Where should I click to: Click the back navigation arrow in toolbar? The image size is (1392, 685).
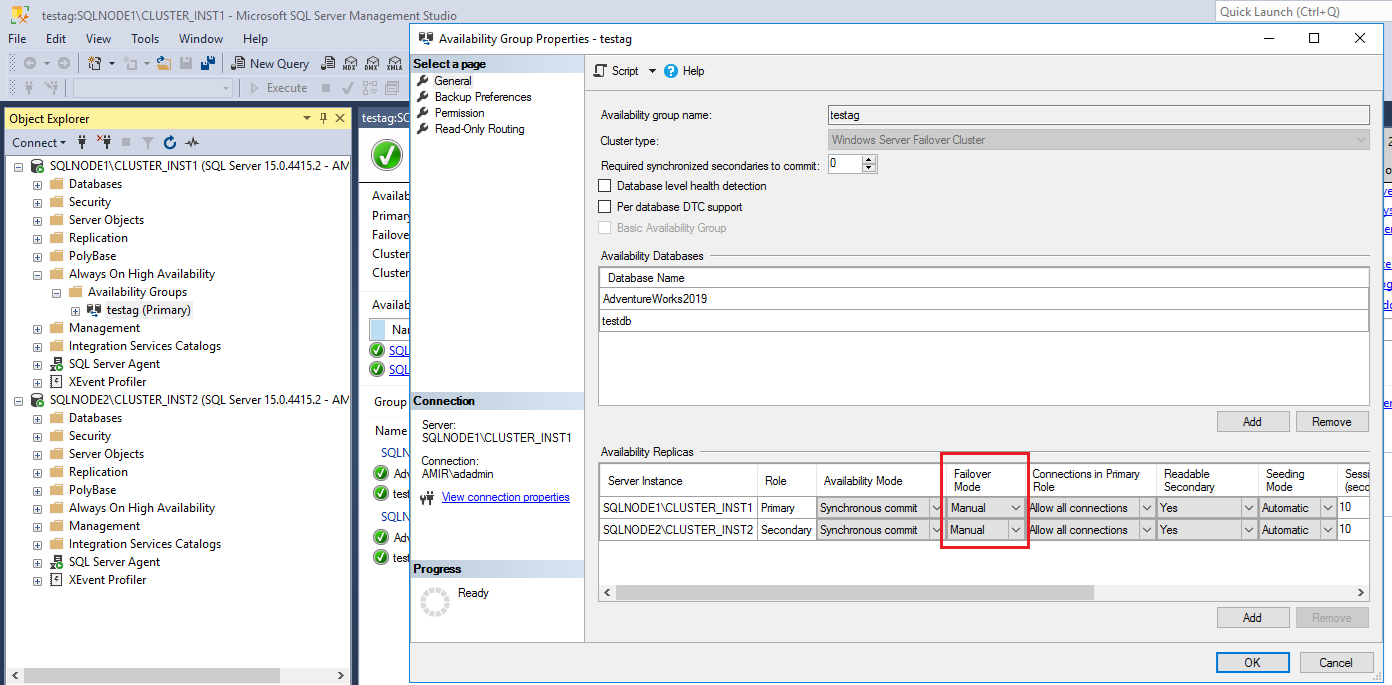click(30, 63)
